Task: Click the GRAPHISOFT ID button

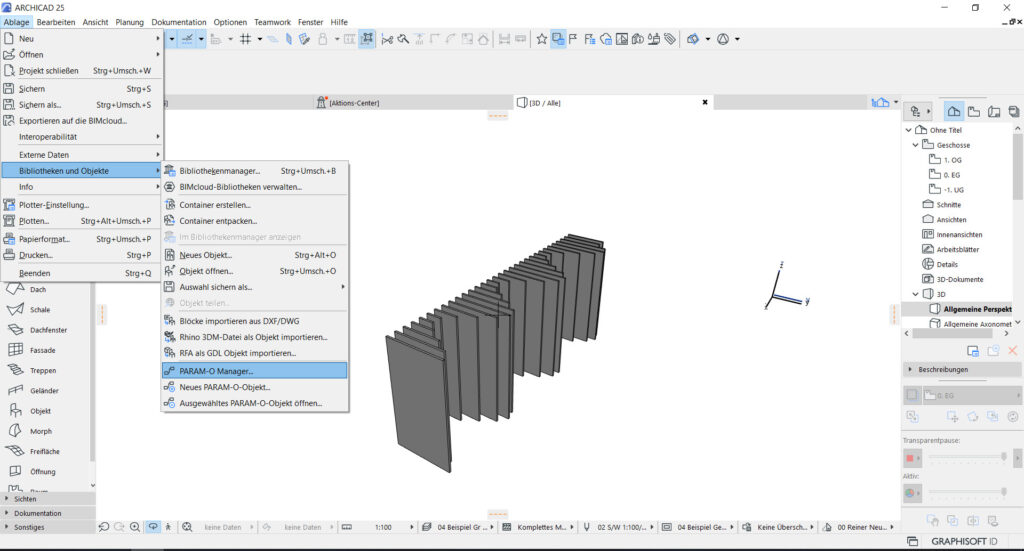Action: coord(964,541)
